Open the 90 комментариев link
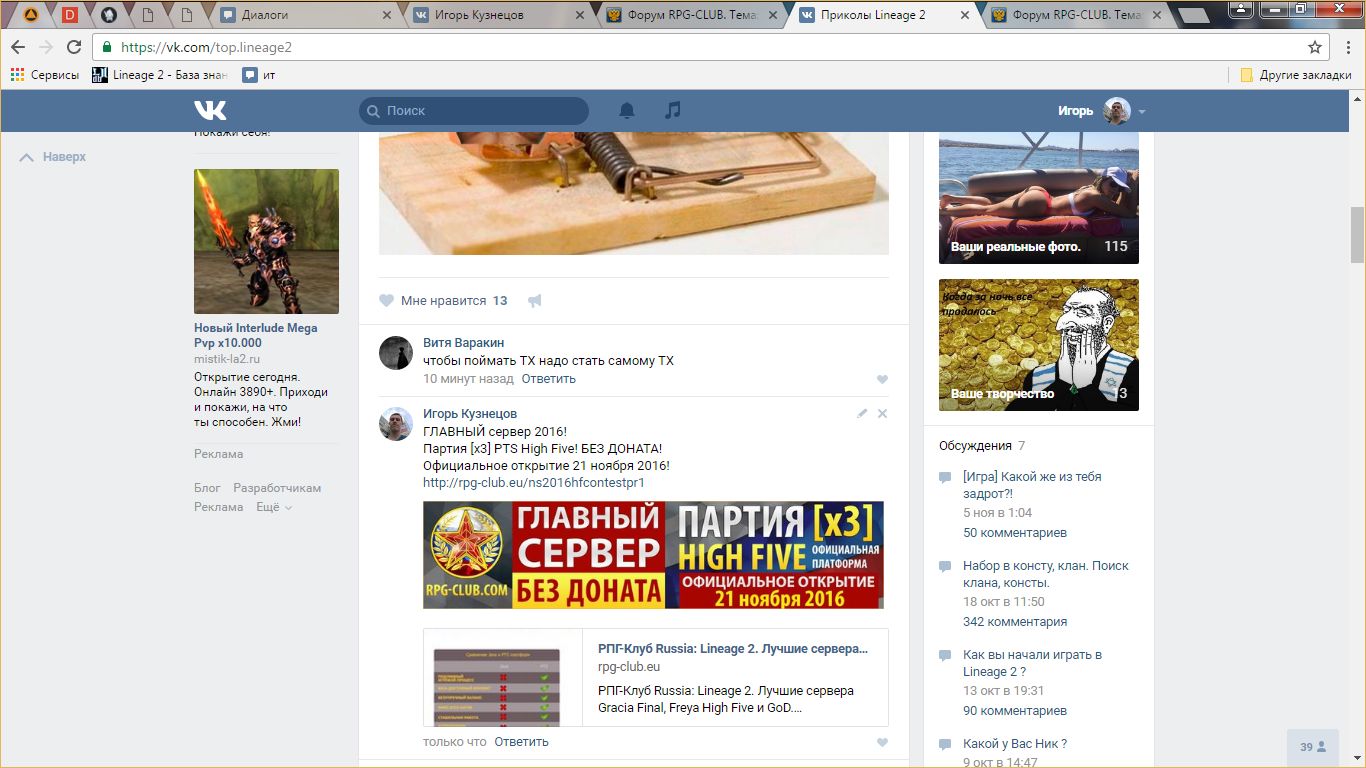The width and height of the screenshot is (1366, 768). [1015, 710]
